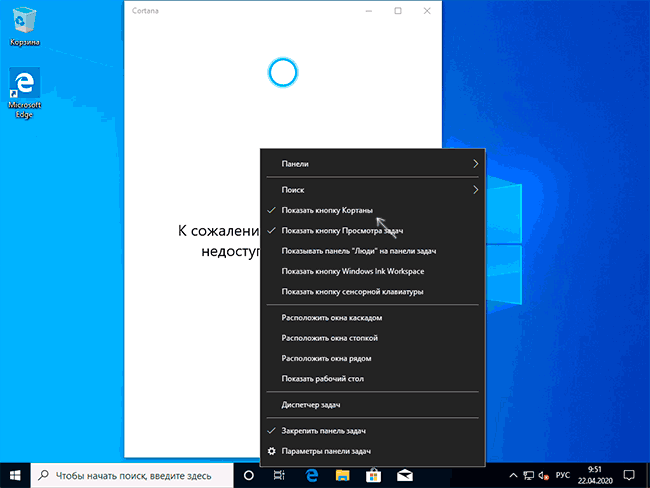Toggle Показать кнопку Кортаны
Screen dimensions: 650x488
click(372, 210)
